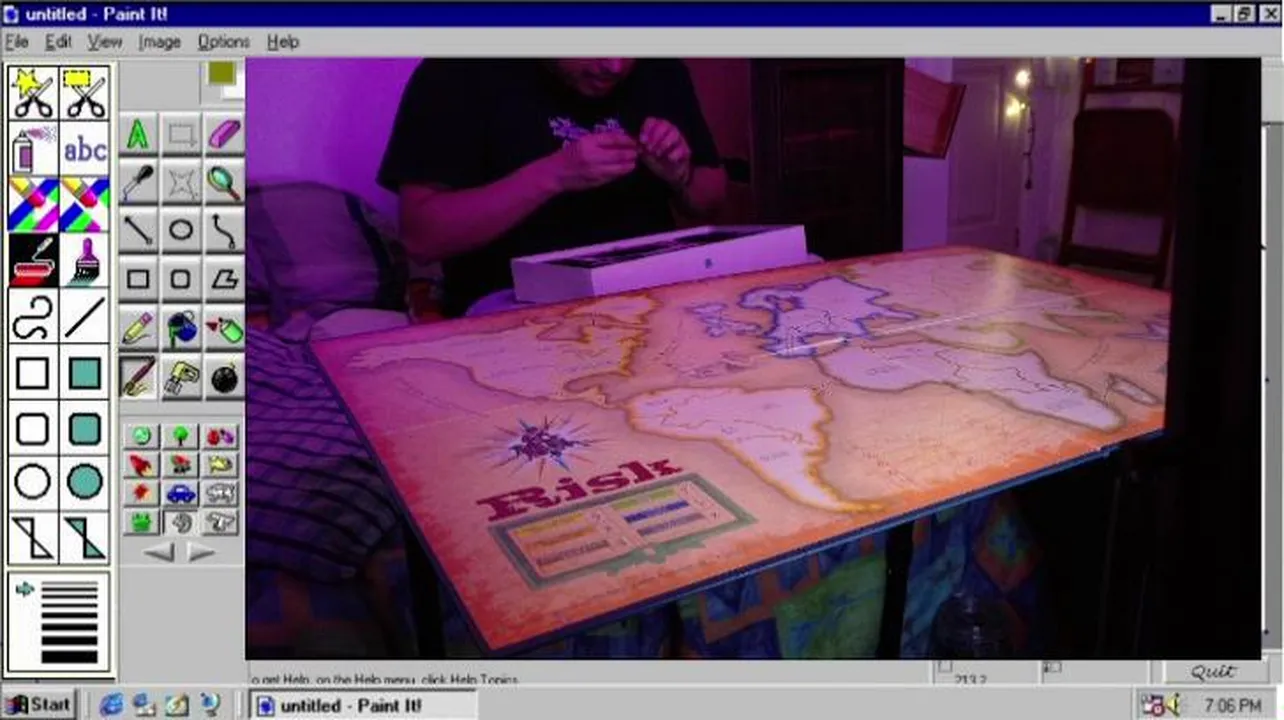Select the green spray bottle tool

click(224, 329)
